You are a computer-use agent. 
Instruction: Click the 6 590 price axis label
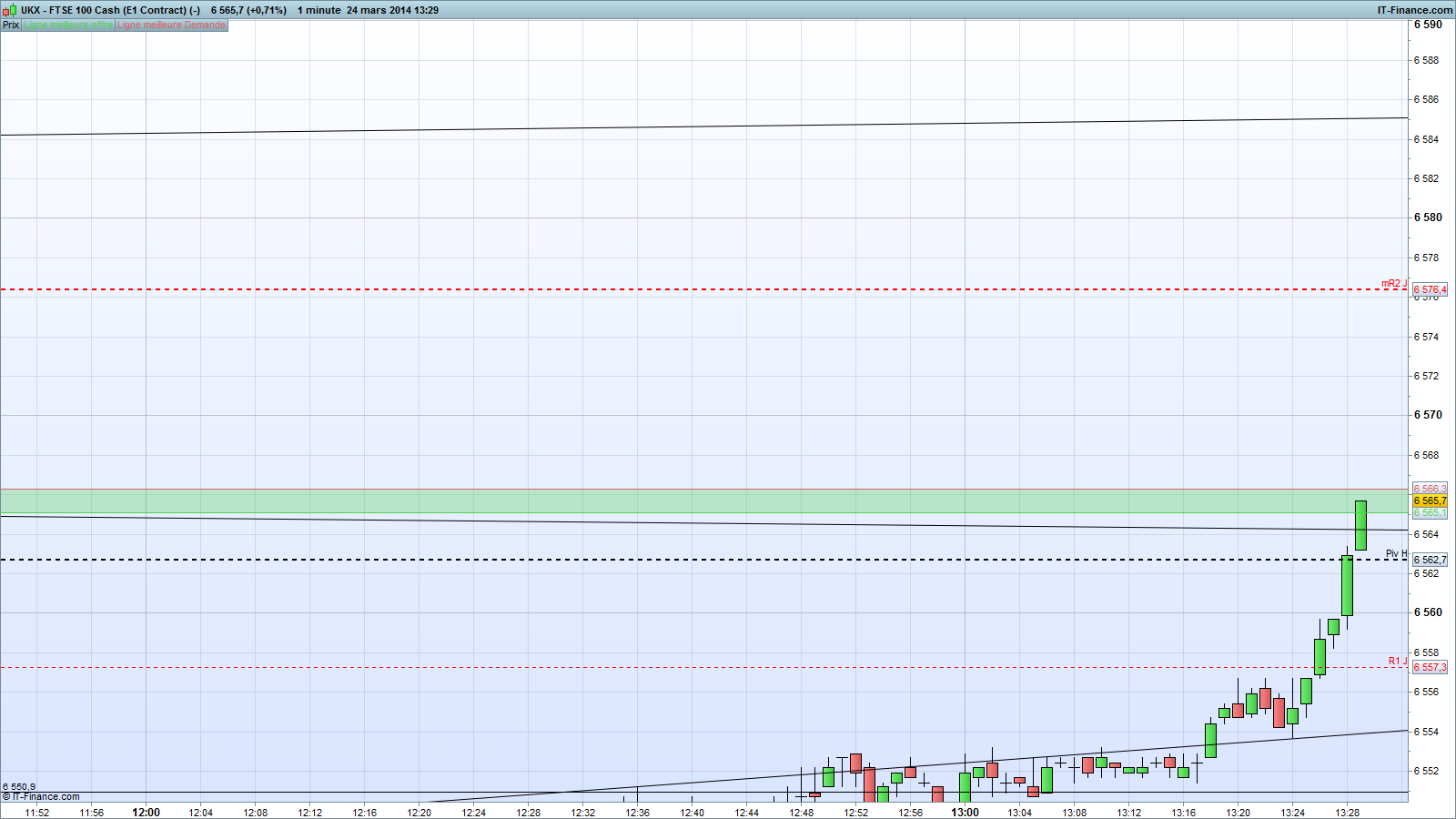1428,25
